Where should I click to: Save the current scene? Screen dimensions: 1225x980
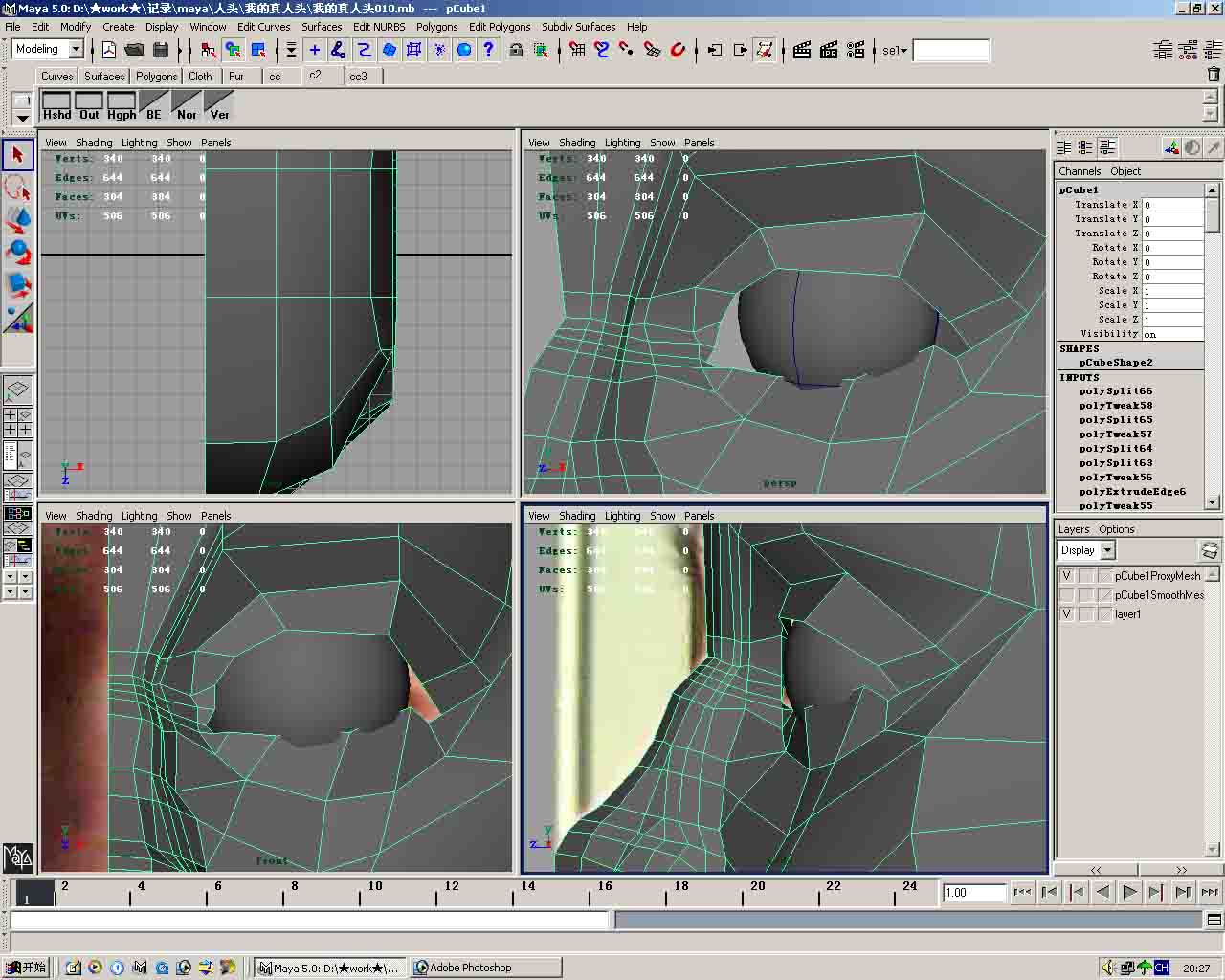tap(160, 50)
